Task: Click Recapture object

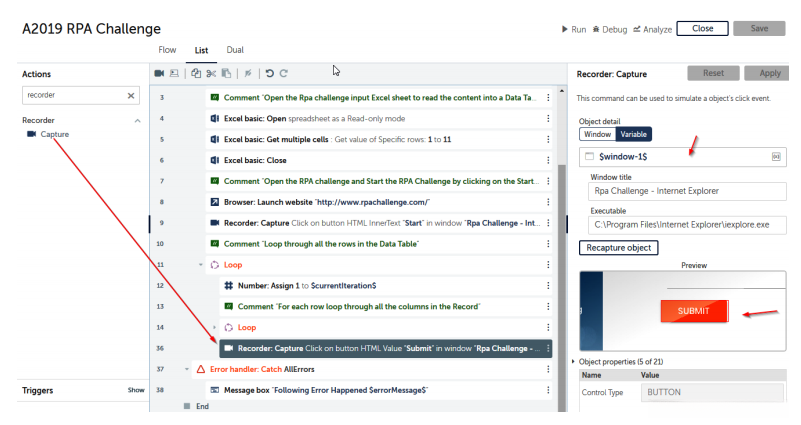Action: point(619,248)
